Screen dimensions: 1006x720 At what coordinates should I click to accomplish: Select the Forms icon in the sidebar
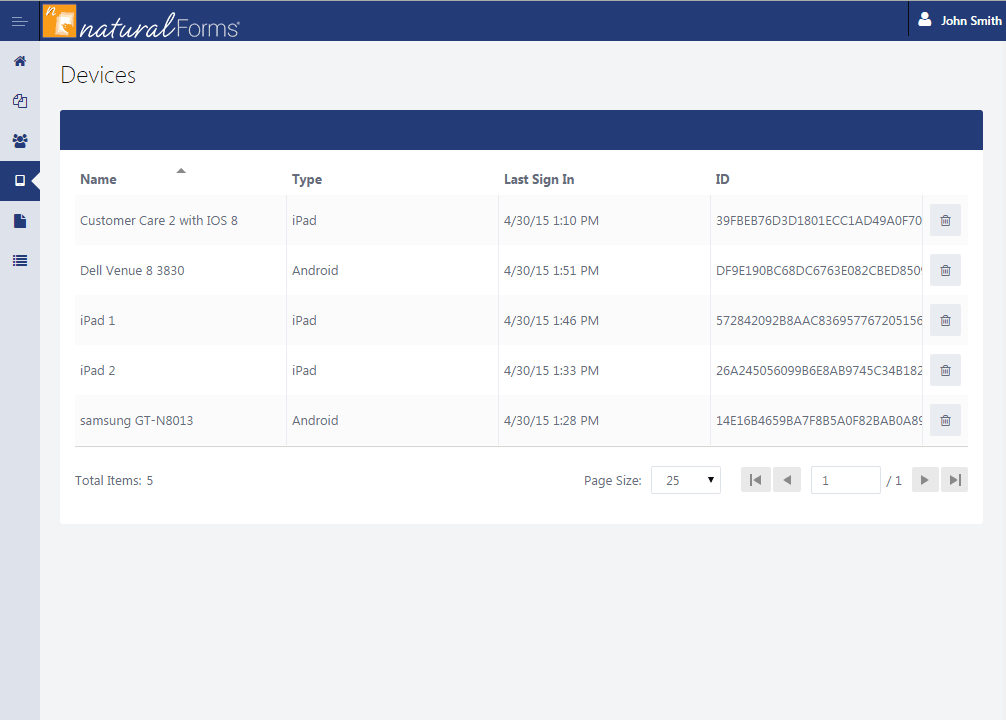point(20,101)
